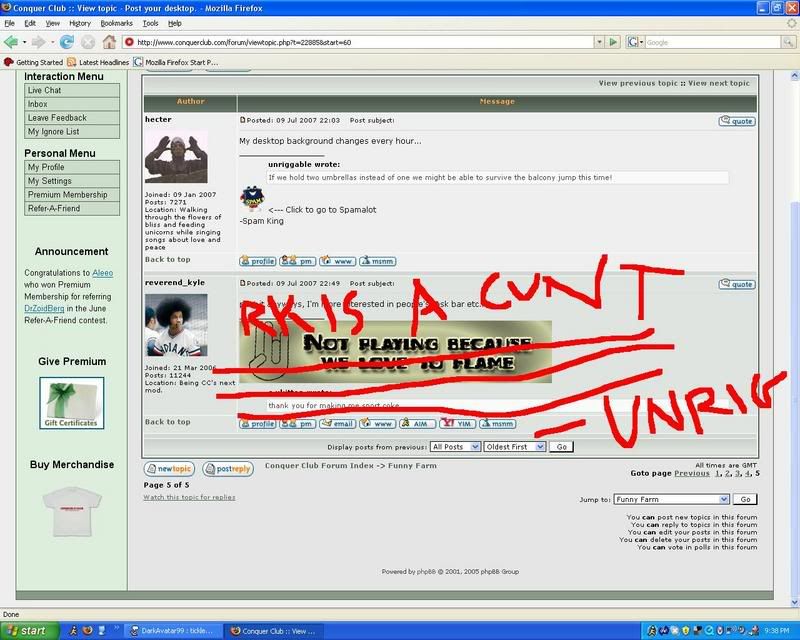Open the Funny Farm jump-to dropdown
The height and width of the screenshot is (640, 800).
(x=670, y=498)
